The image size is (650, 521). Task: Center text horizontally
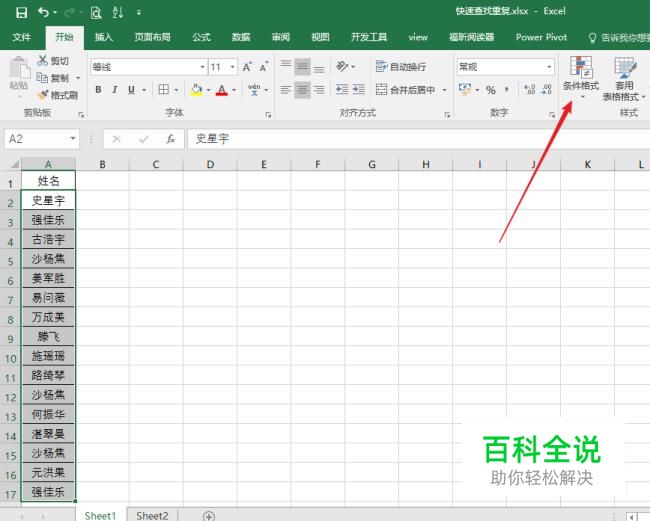pos(303,90)
